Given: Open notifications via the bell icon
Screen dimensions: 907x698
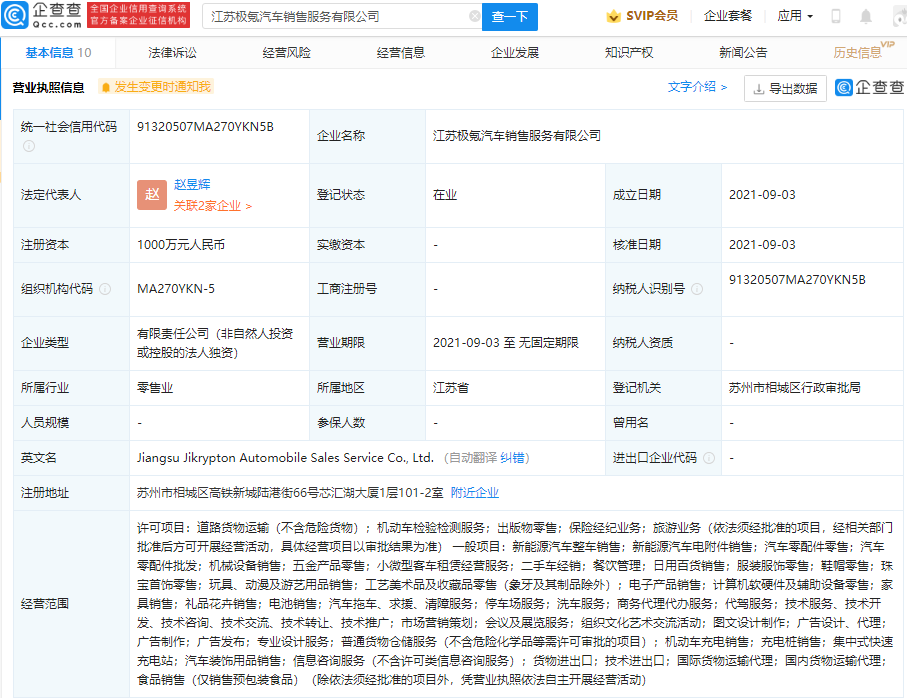Looking at the screenshot, I should (864, 16).
